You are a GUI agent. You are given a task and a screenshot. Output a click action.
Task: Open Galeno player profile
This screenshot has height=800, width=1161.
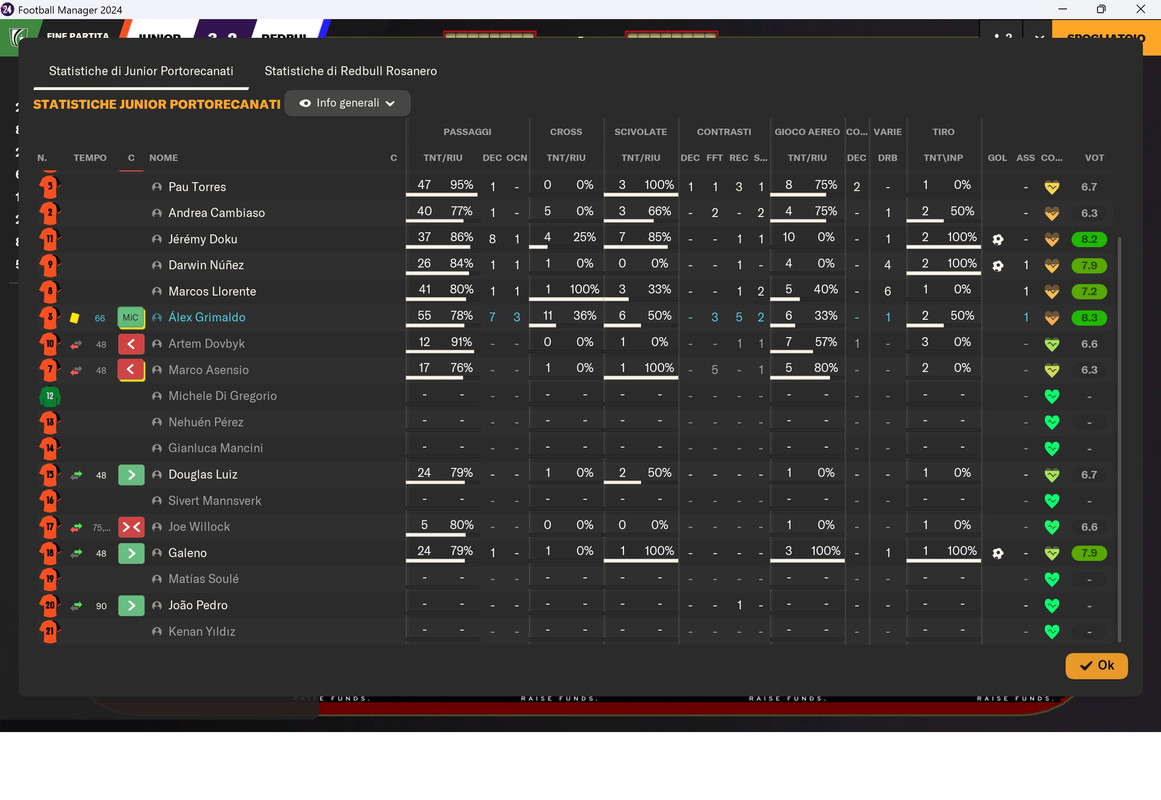click(x=187, y=553)
